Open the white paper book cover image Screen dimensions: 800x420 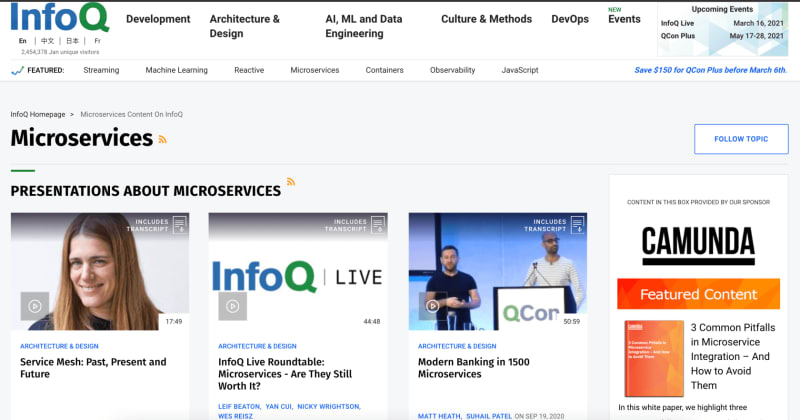click(654, 358)
